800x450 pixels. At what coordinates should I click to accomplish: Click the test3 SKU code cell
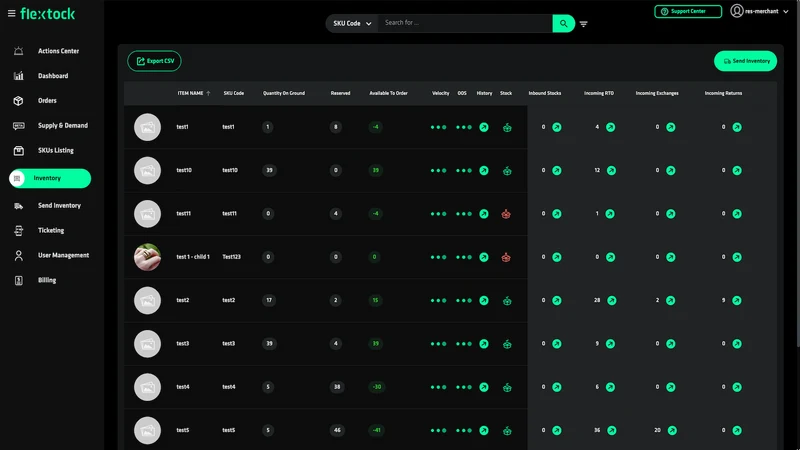[229, 343]
